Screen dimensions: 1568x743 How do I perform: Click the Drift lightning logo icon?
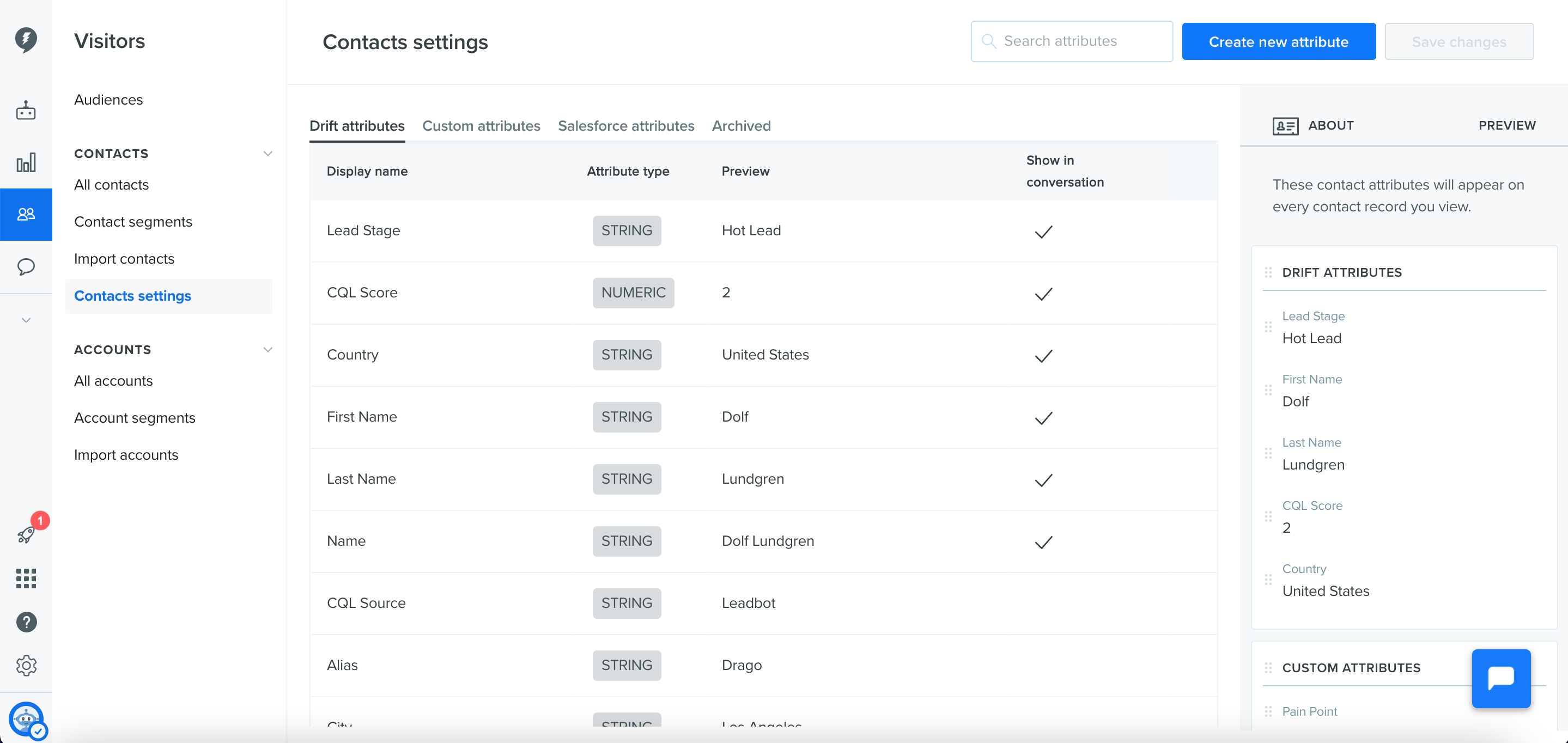point(26,40)
